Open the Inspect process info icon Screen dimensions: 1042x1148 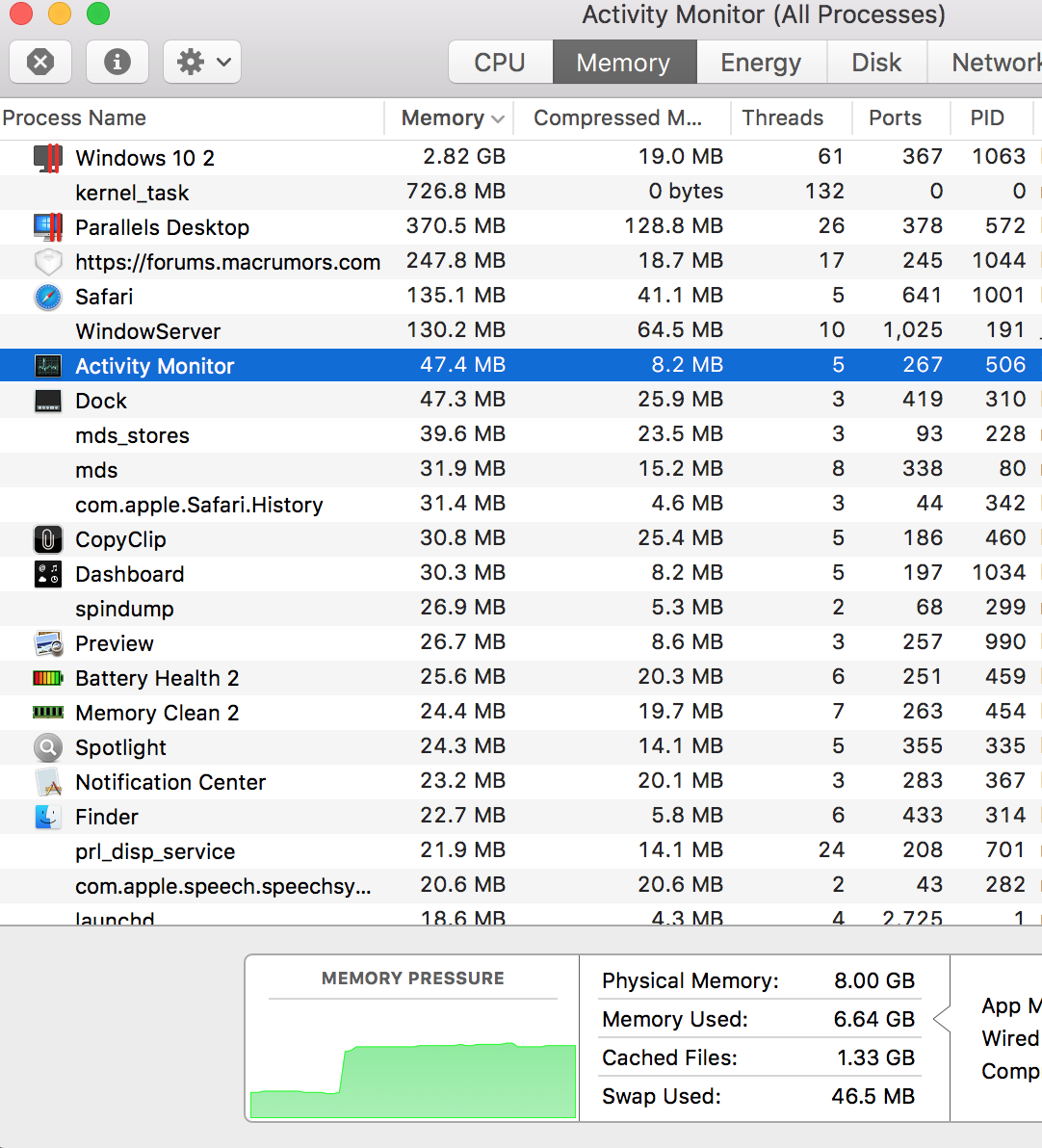click(117, 63)
